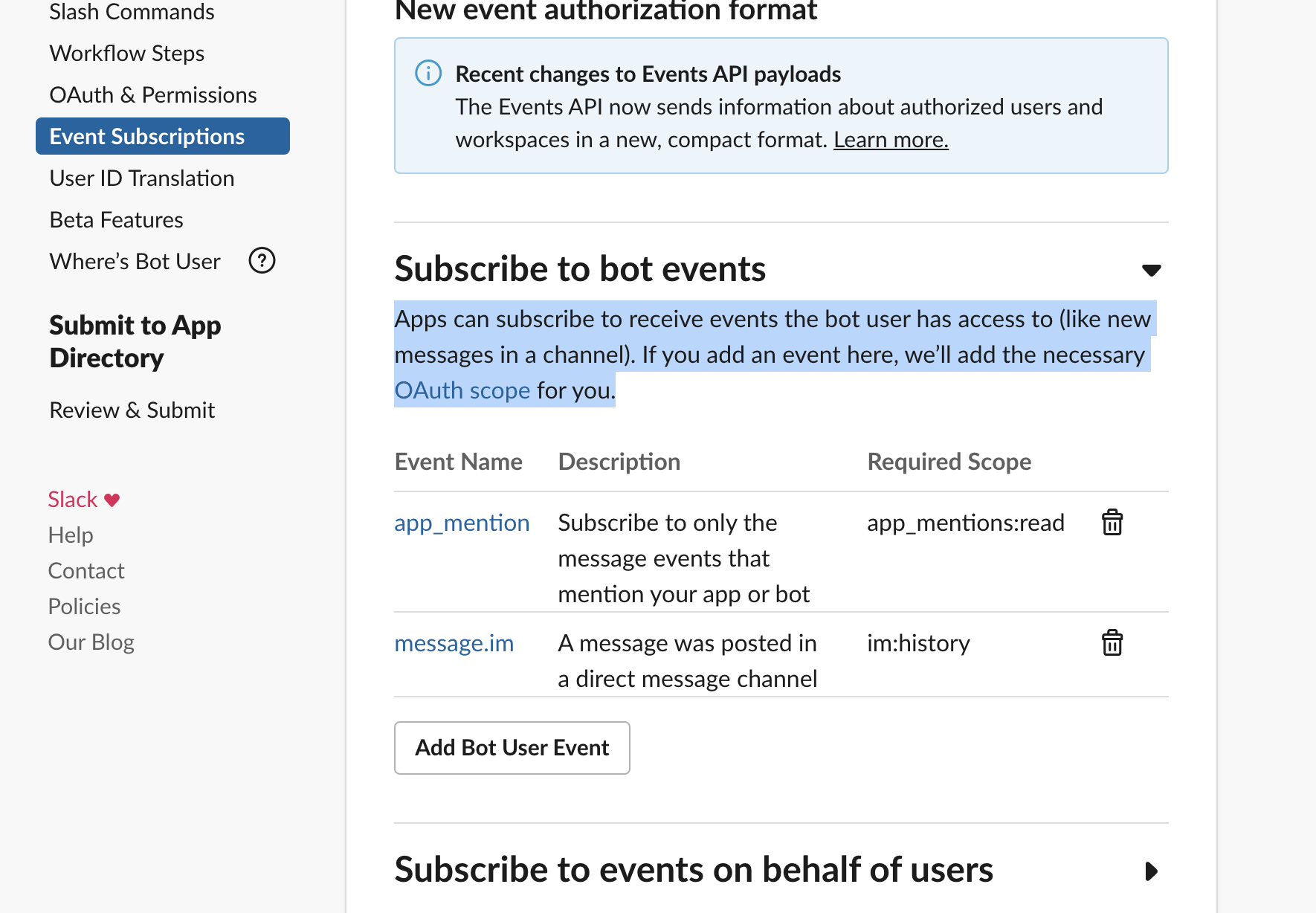Click the heart icon next to Slack
The image size is (1316, 913).
(112, 500)
